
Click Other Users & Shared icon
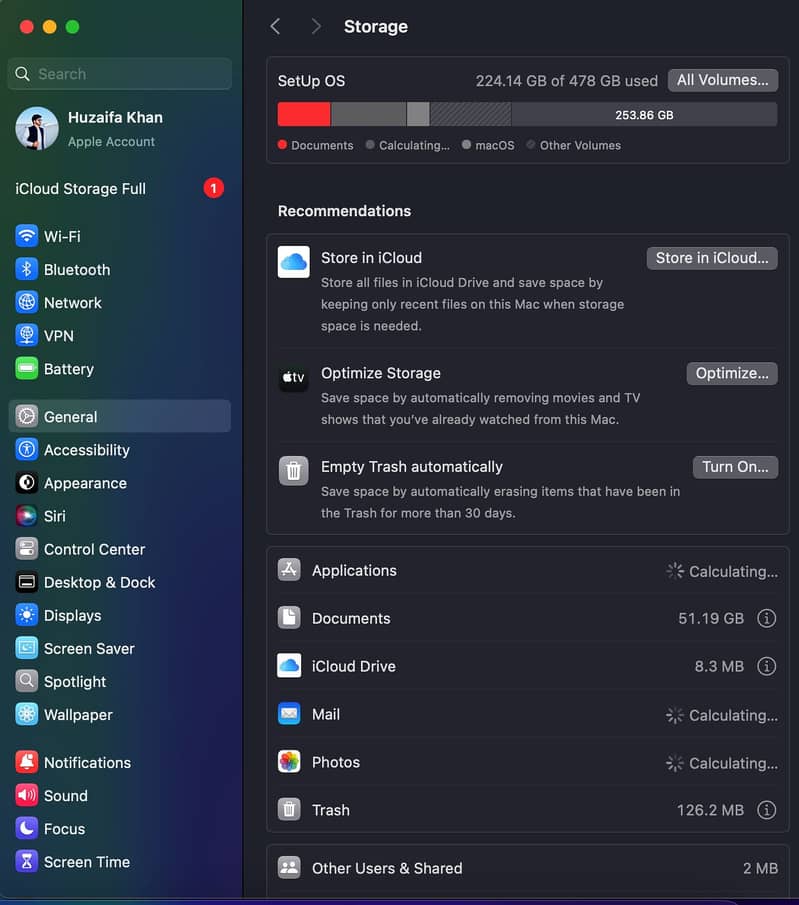(289, 867)
